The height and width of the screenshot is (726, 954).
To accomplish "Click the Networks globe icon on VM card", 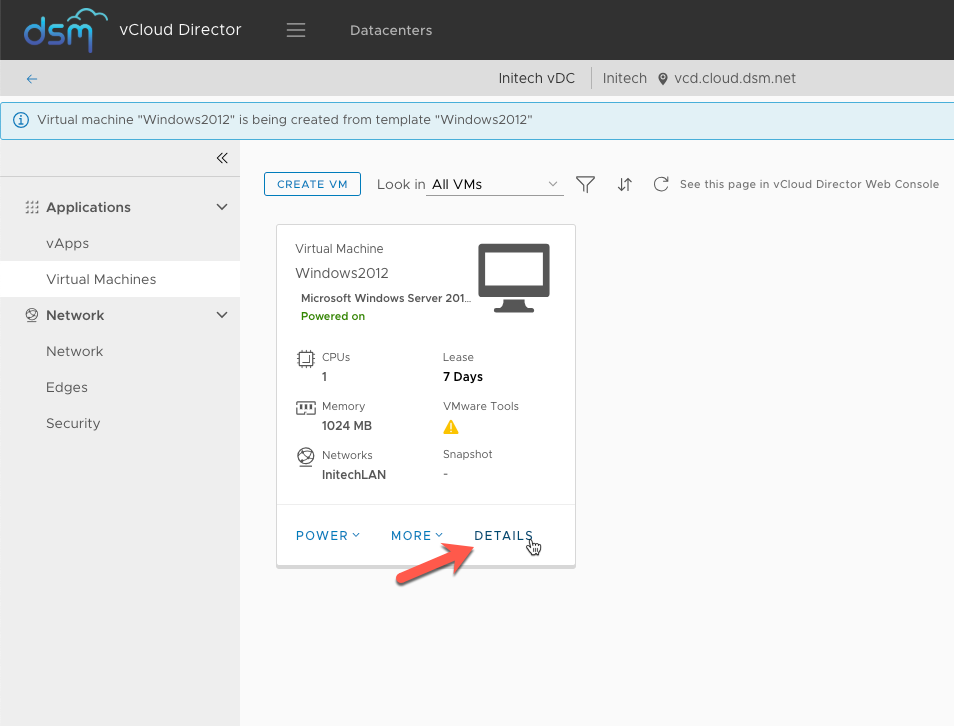I will coord(305,457).
